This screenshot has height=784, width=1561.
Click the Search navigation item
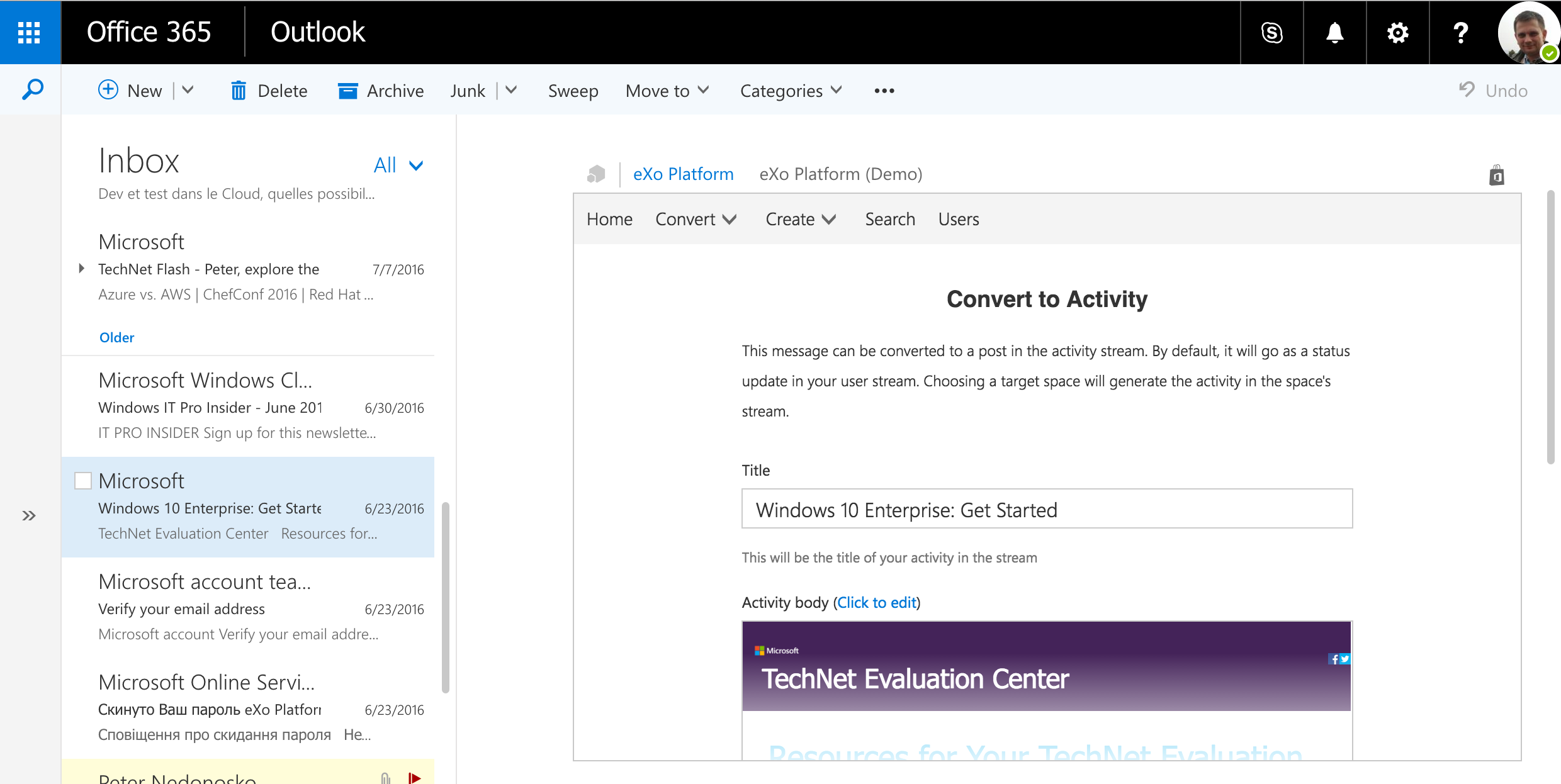pyautogui.click(x=889, y=218)
